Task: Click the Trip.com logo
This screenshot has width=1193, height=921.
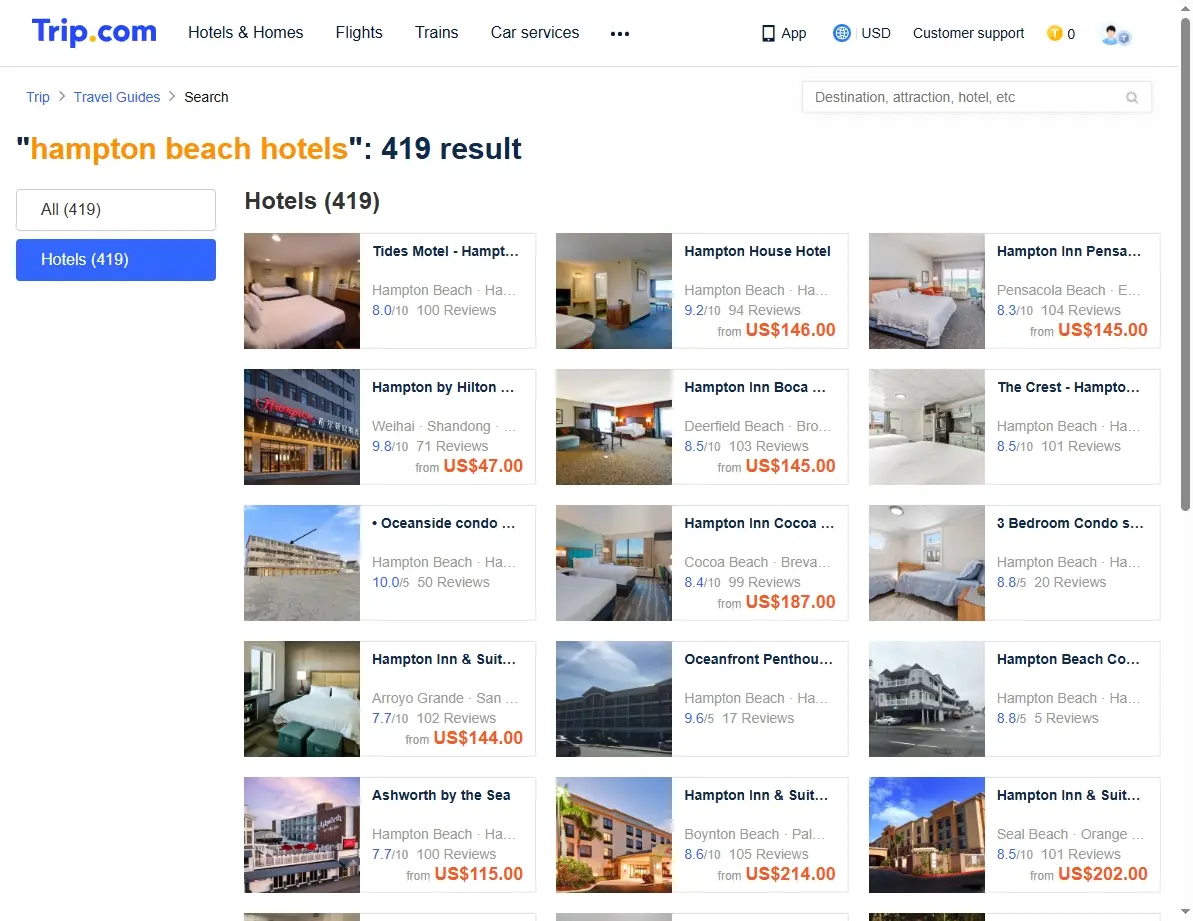Action: click(94, 32)
